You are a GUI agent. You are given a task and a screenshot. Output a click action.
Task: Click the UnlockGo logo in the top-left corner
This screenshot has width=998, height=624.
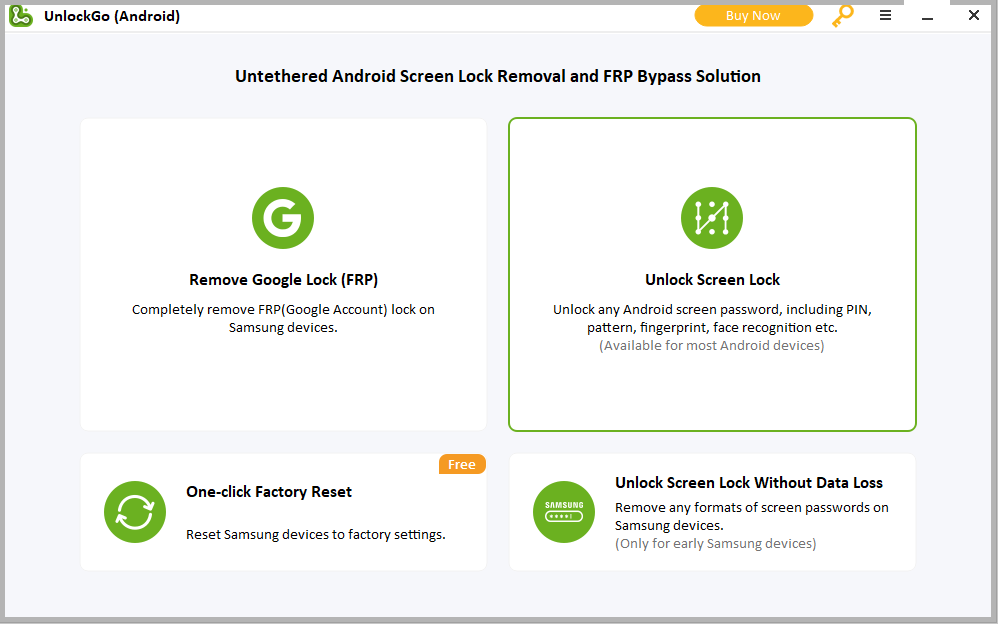(20, 15)
